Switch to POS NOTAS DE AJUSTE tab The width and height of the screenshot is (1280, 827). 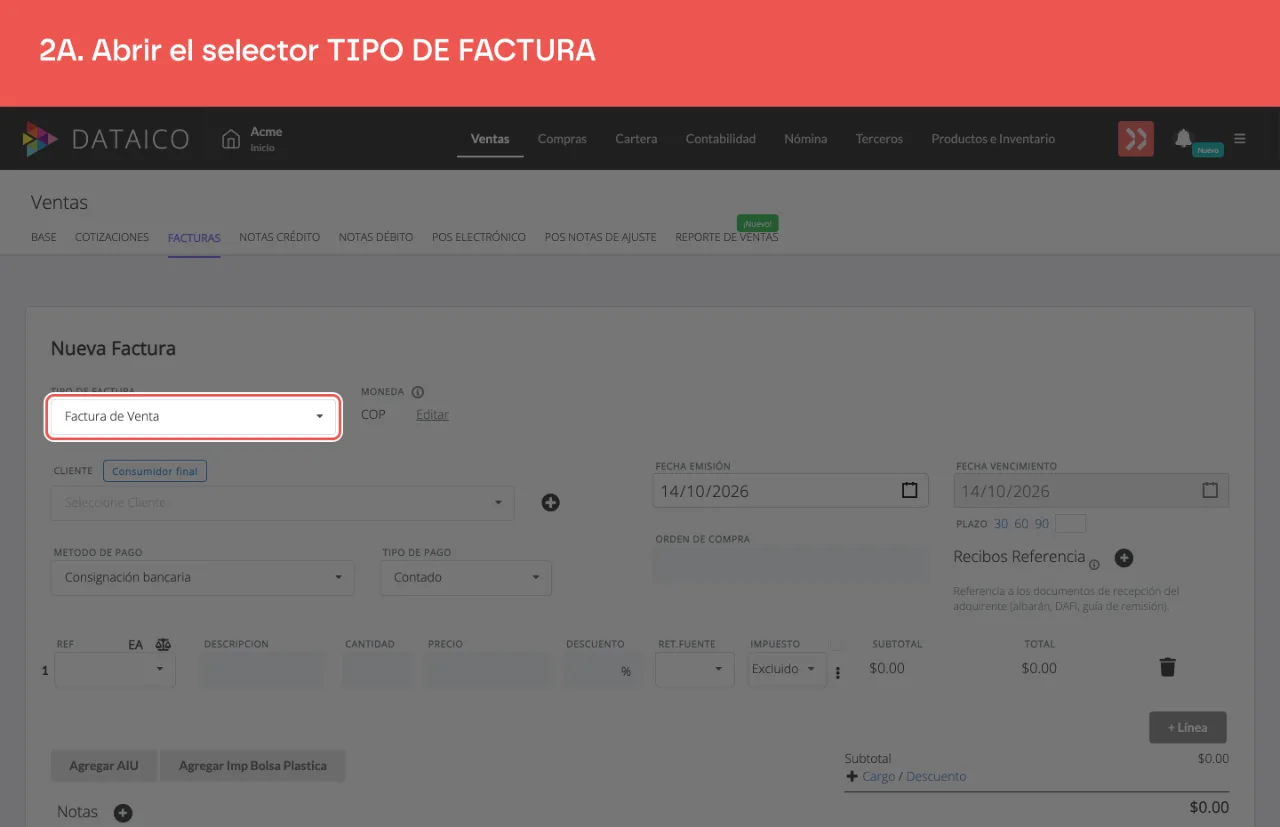tap(600, 237)
